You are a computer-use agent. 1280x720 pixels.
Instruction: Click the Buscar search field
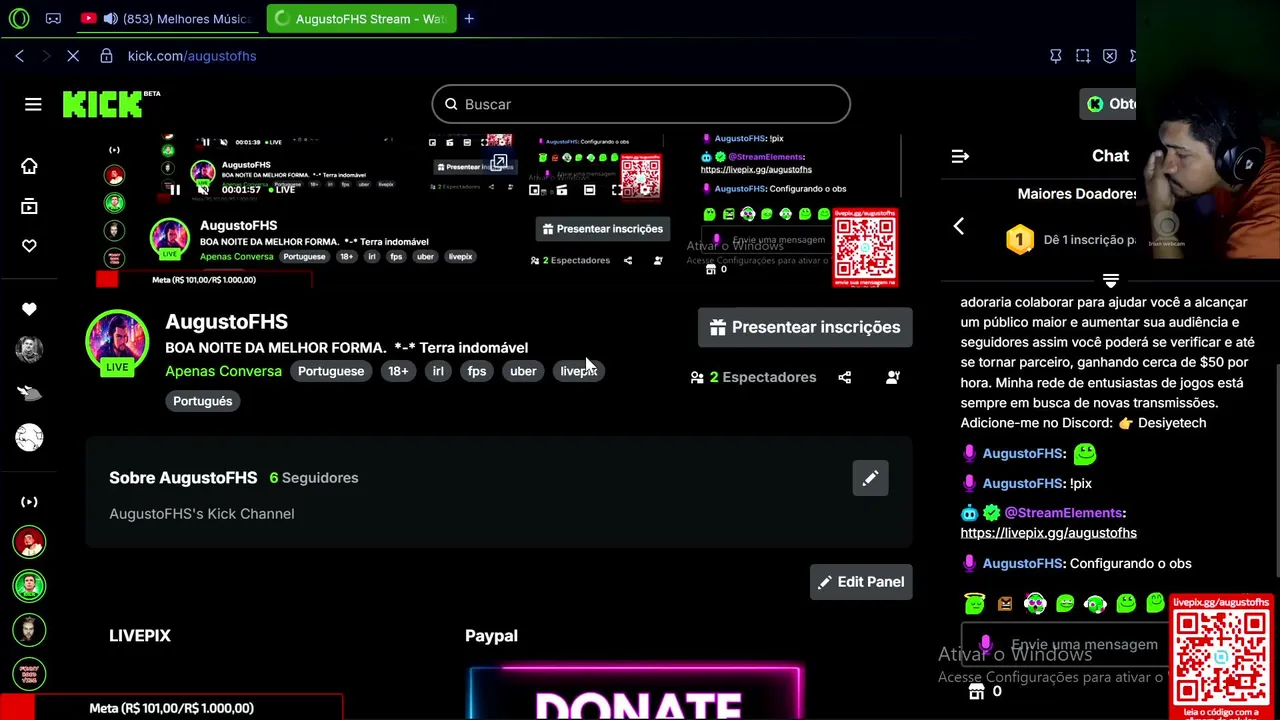(x=641, y=104)
